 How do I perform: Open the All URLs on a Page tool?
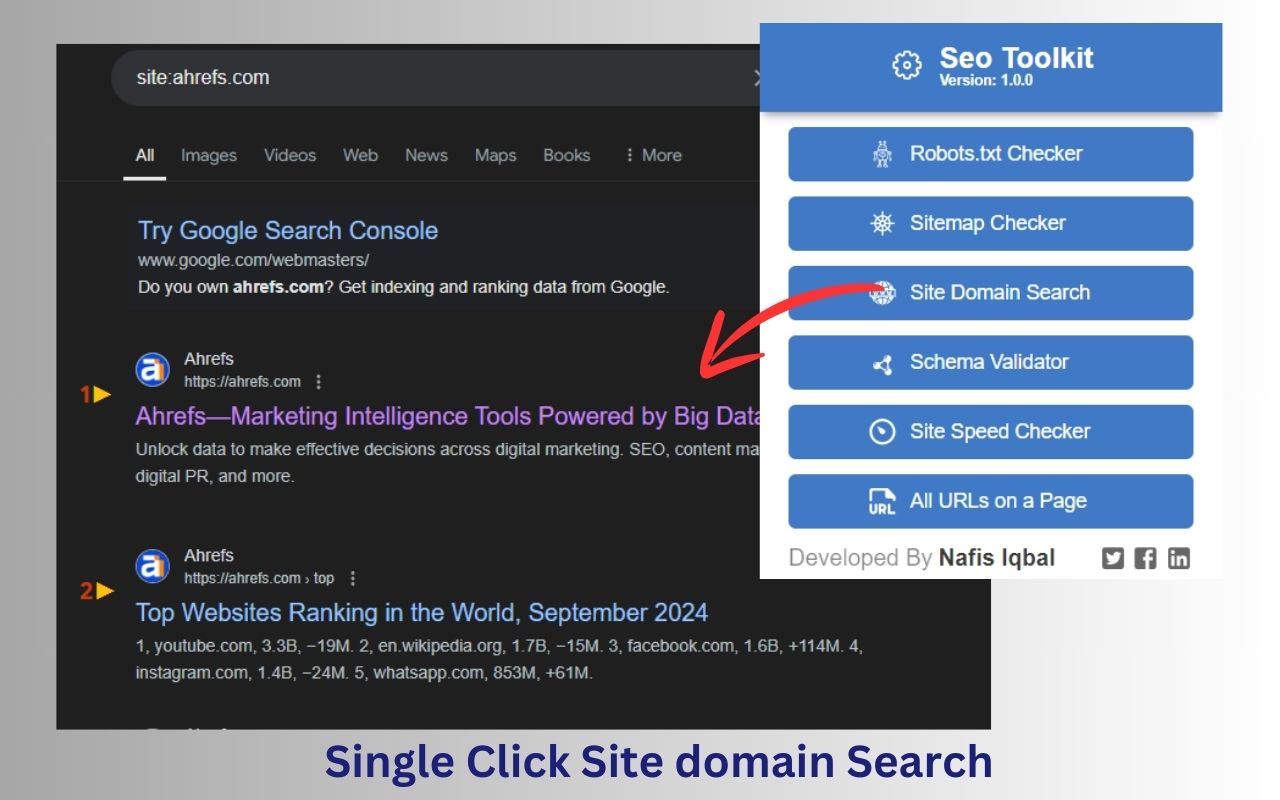pos(990,501)
